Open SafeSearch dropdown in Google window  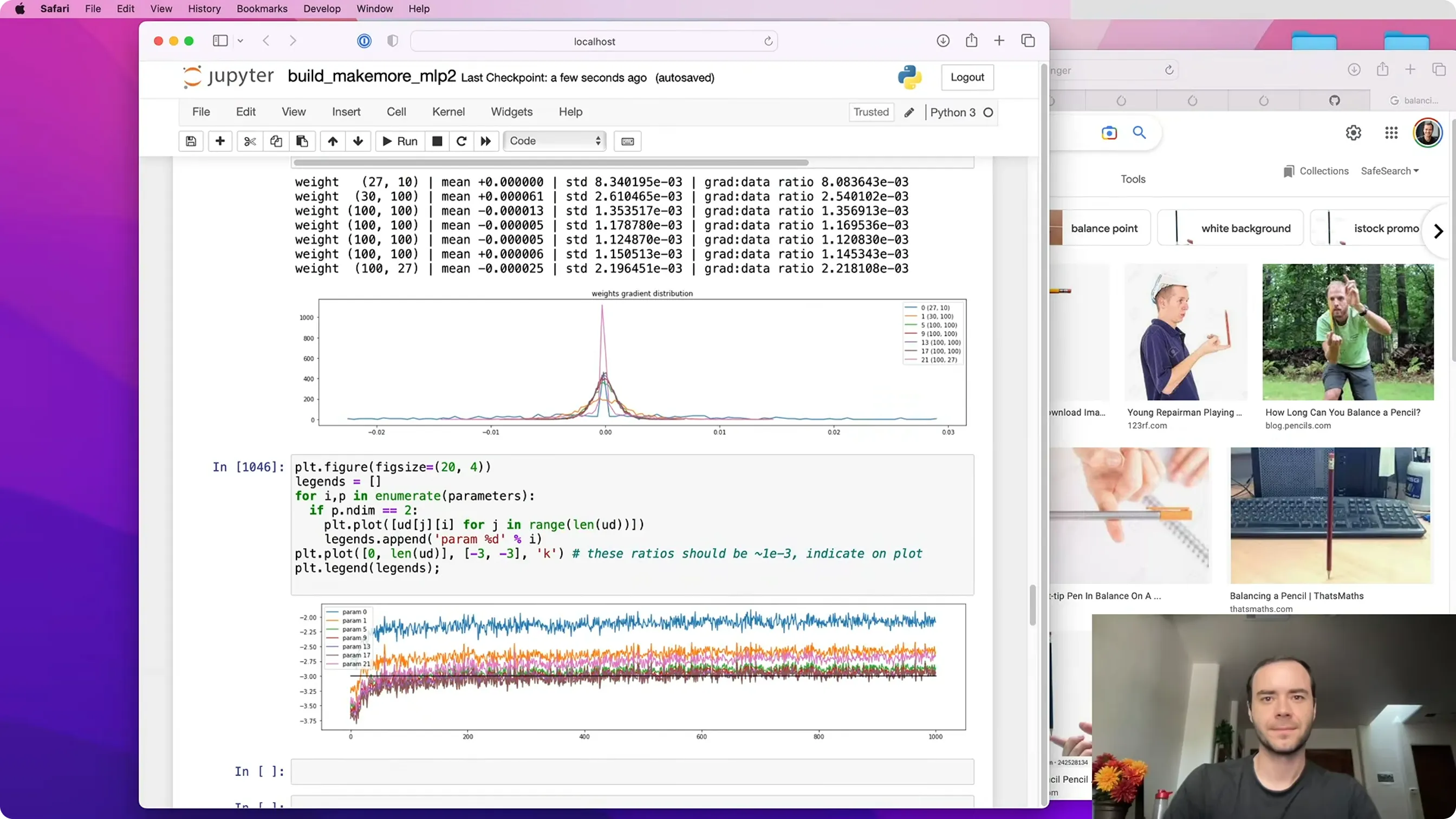(1389, 171)
